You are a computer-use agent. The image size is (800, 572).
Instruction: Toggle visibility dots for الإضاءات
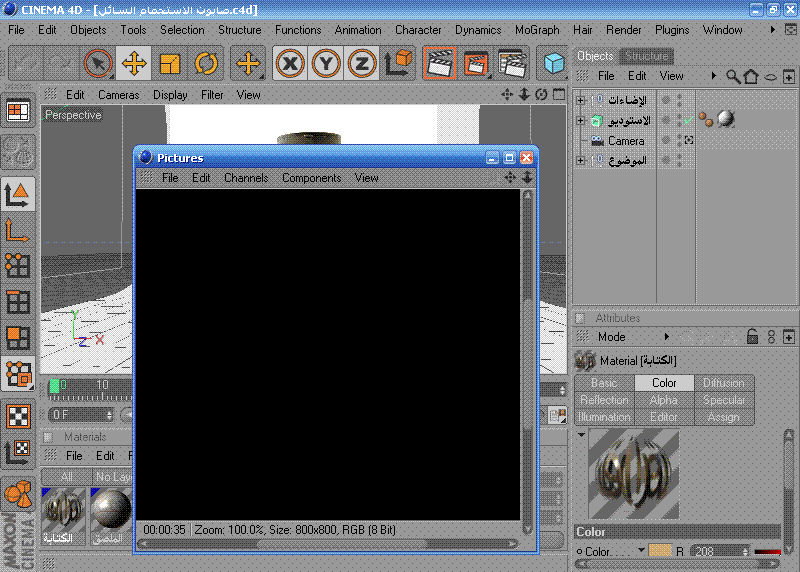pos(679,100)
